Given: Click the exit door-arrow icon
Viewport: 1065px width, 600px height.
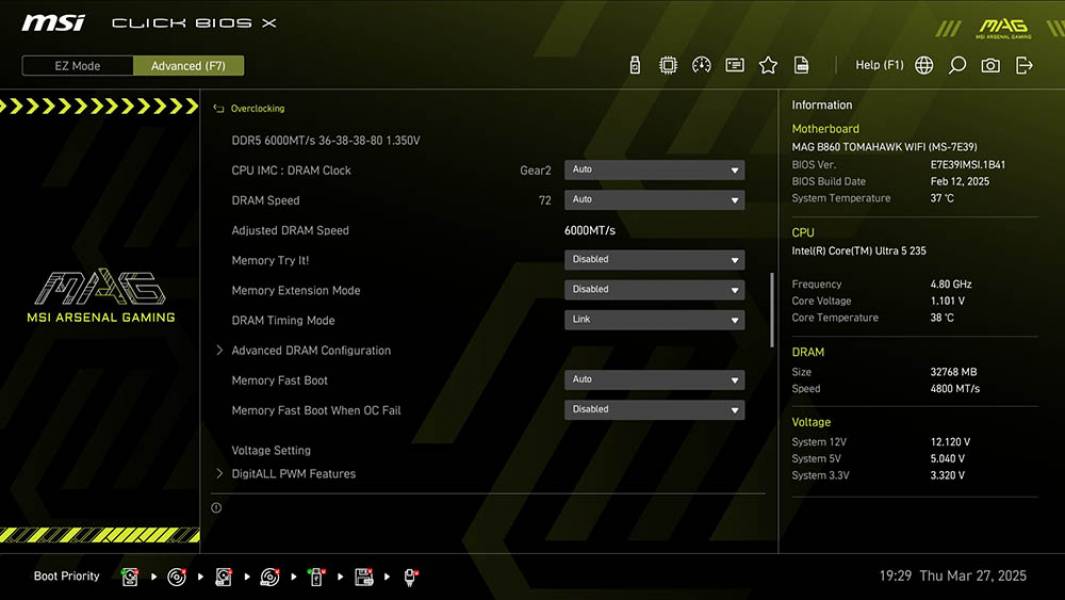Looking at the screenshot, I should [1024, 65].
